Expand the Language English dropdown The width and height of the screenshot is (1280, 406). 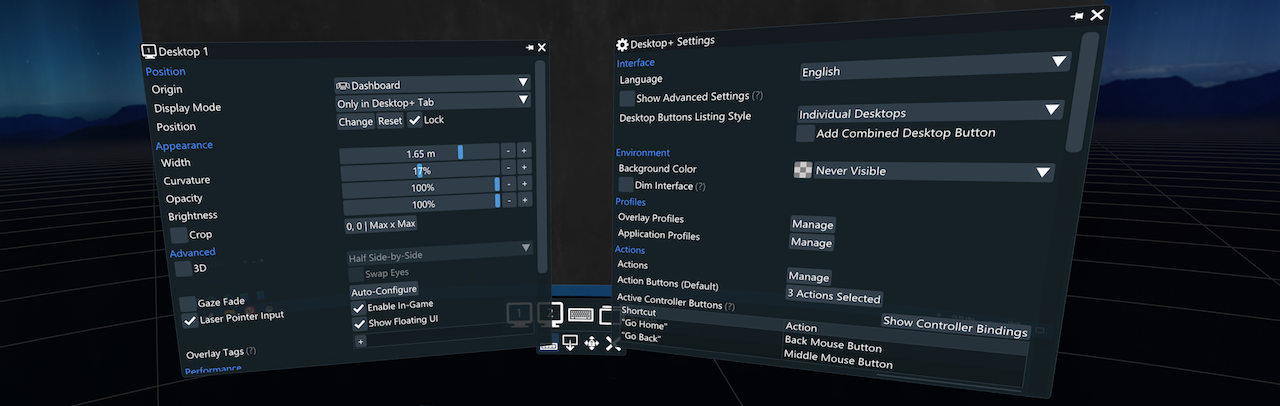[x=935, y=70]
